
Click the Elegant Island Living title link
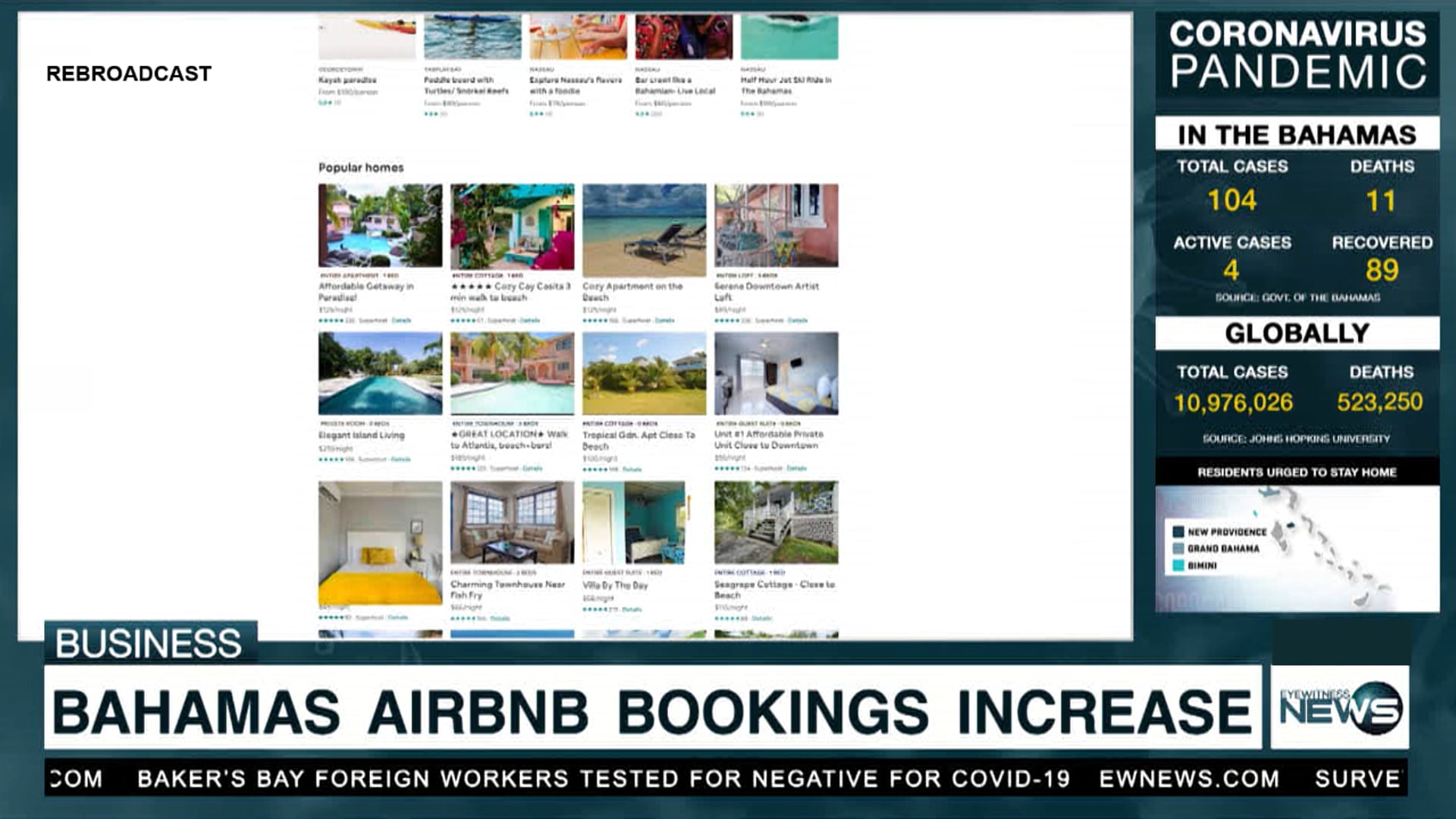pyautogui.click(x=362, y=435)
